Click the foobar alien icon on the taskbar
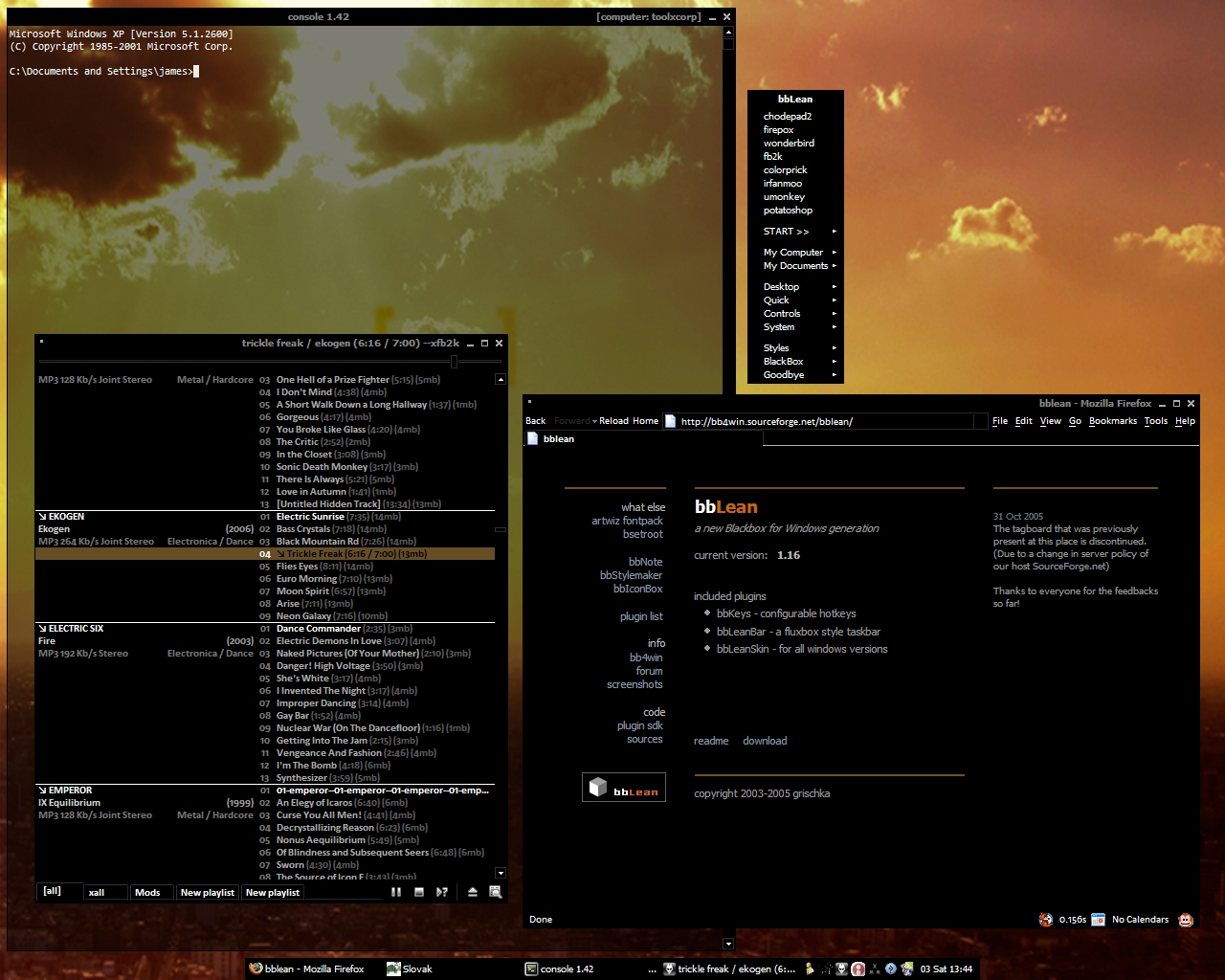Viewport: 1225px width, 980px height. tap(669, 969)
